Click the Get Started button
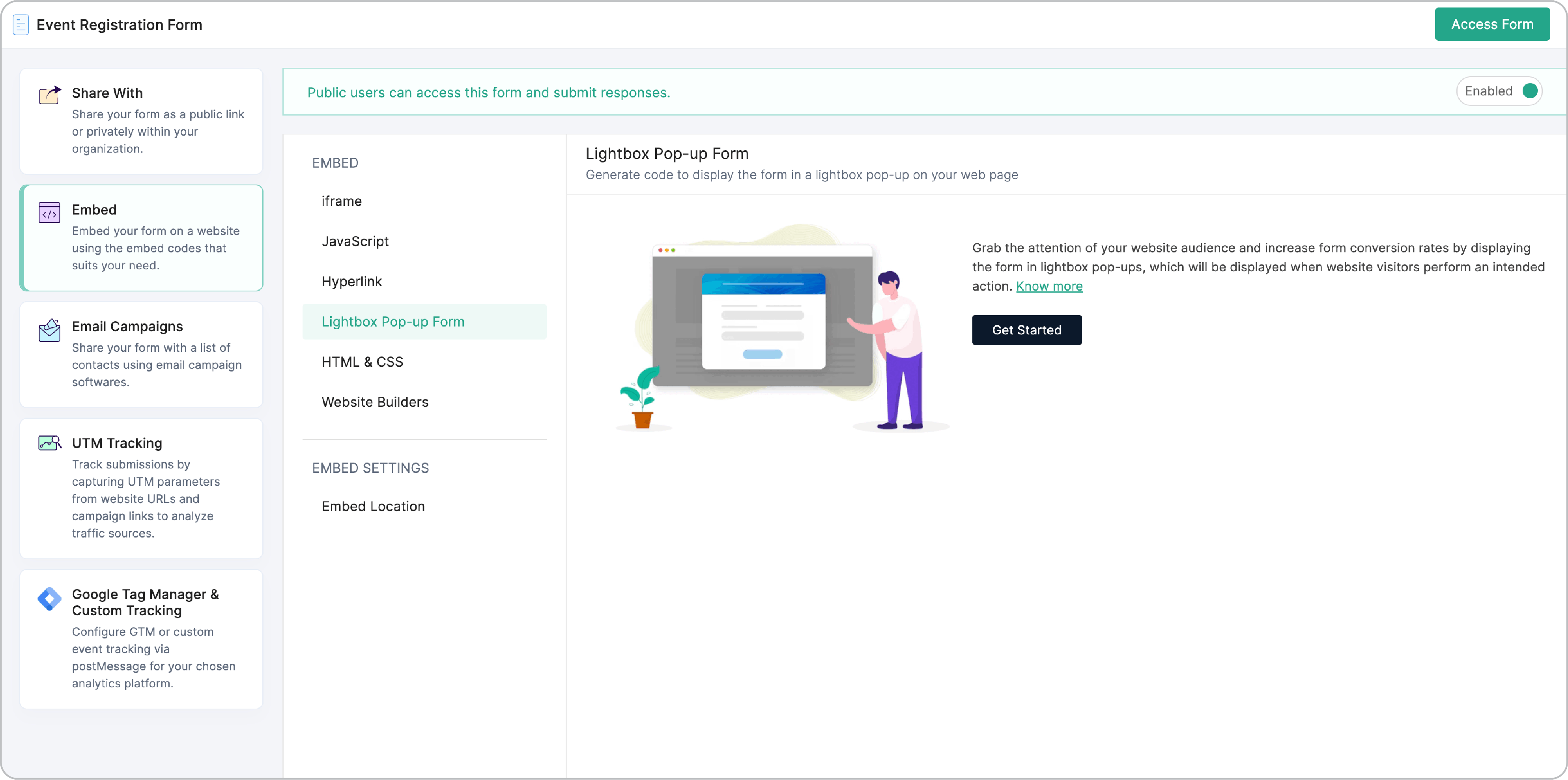Viewport: 1568px width, 780px height. coord(1027,330)
